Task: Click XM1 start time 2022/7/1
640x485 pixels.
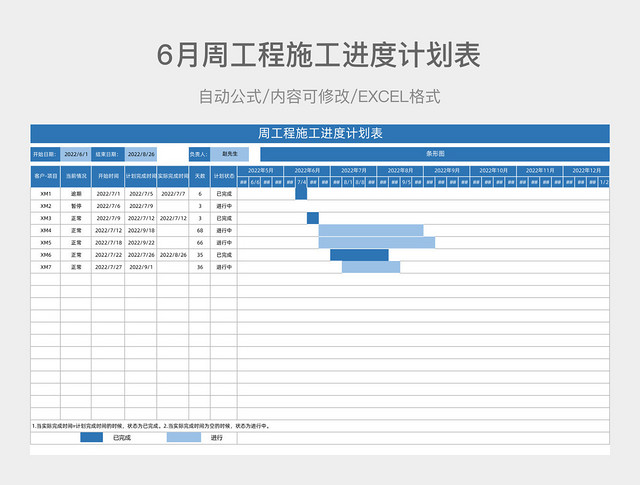Action: (108, 194)
